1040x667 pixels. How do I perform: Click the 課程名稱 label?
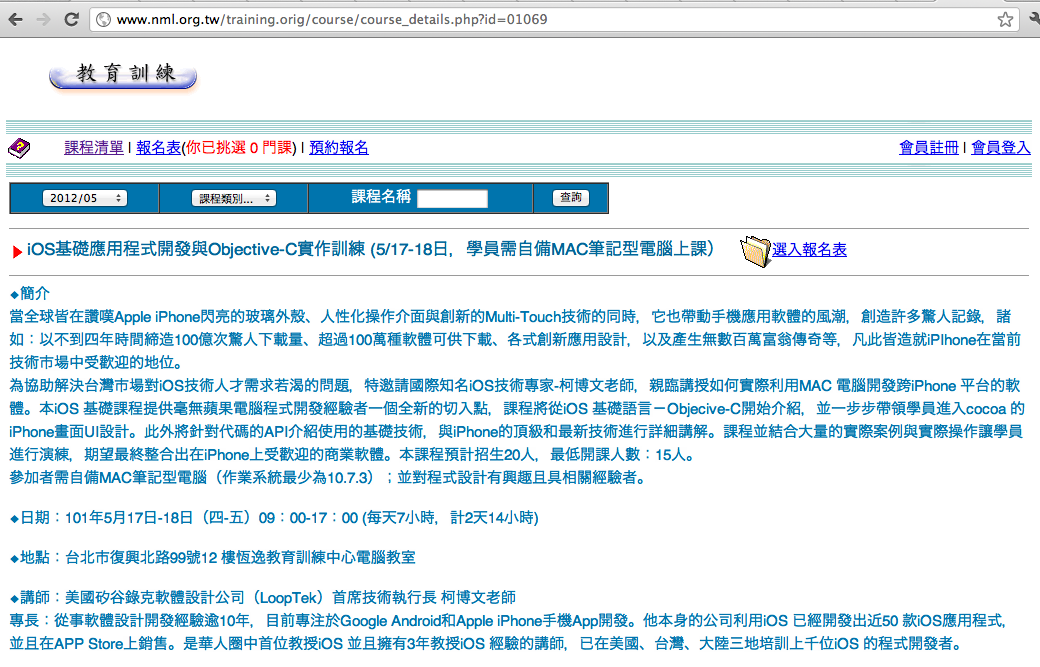[381, 197]
